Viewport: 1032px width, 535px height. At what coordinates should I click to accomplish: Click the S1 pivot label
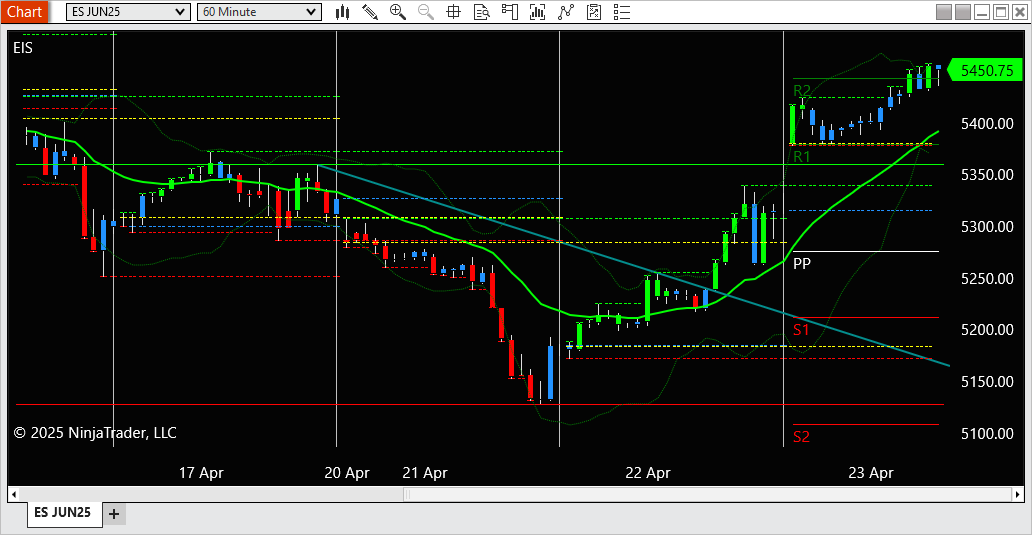click(x=801, y=330)
